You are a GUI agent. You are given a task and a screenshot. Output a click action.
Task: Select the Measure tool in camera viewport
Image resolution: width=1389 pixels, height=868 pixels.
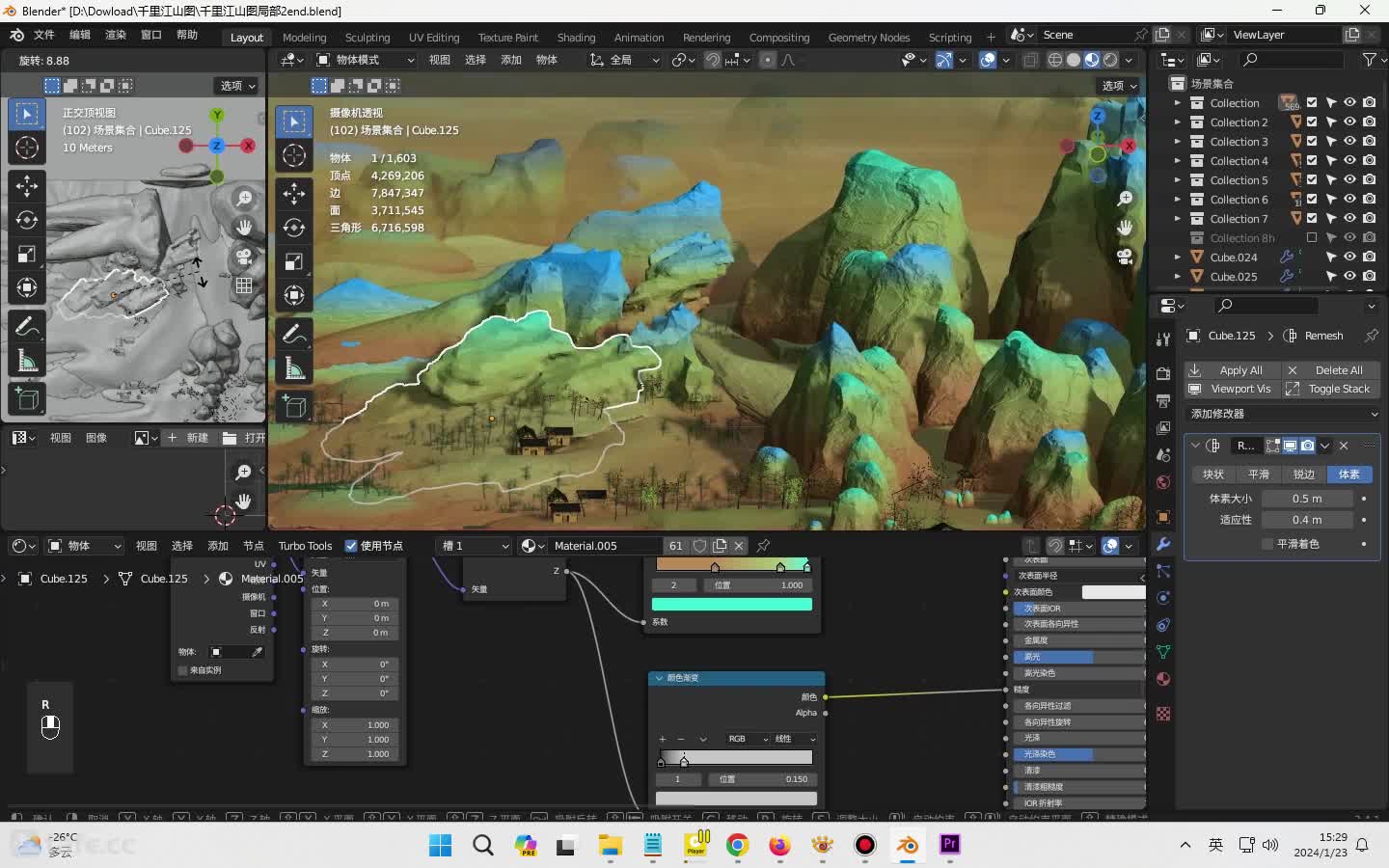pyautogui.click(x=294, y=368)
